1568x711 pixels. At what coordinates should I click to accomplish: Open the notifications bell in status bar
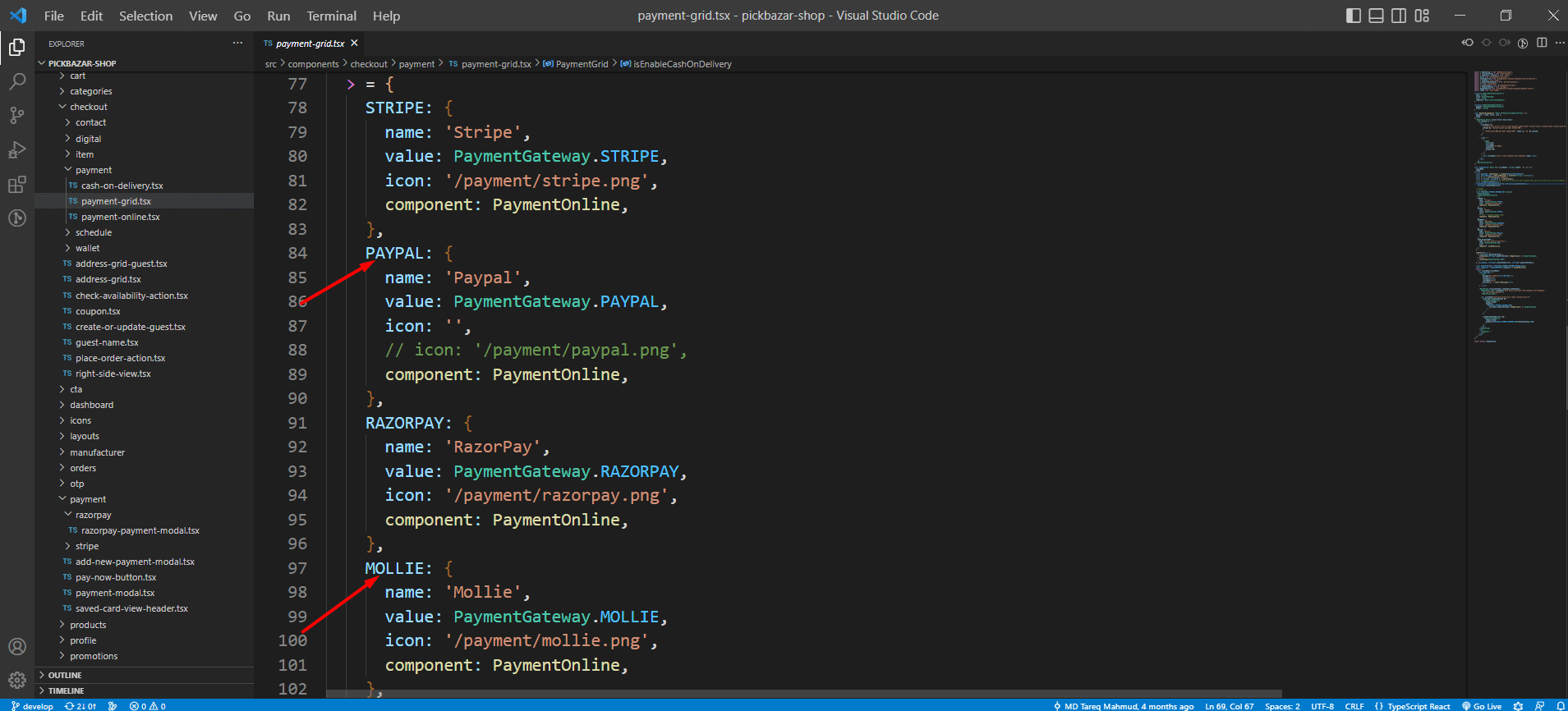click(1561, 706)
